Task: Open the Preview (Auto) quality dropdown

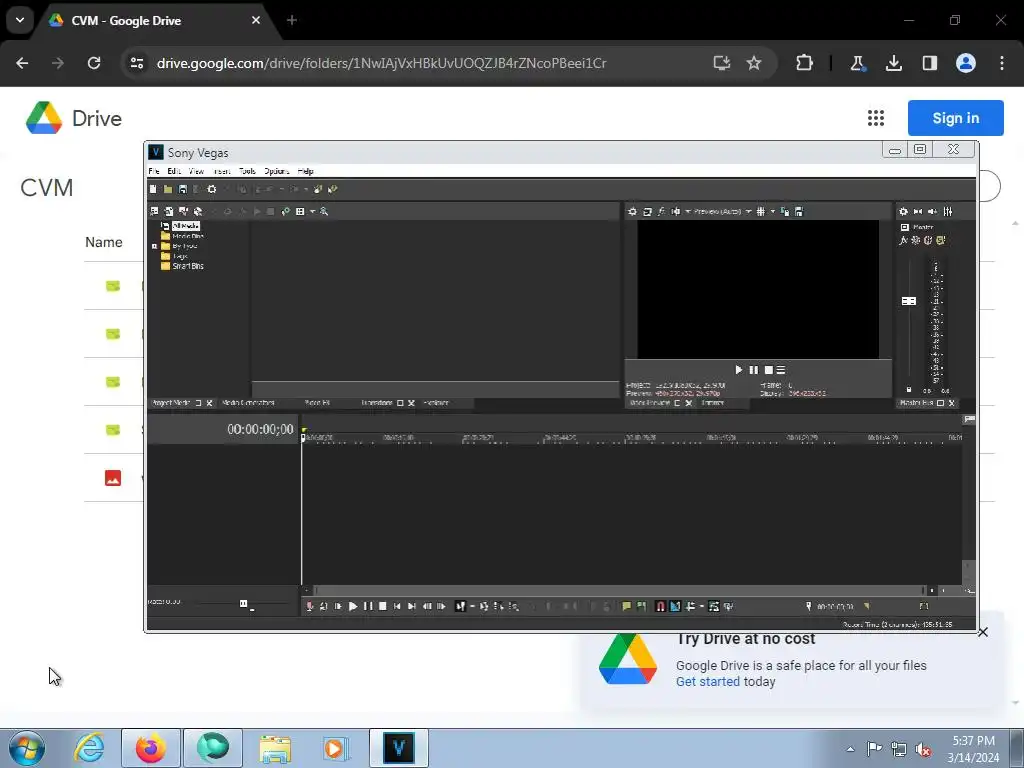Action: click(x=722, y=212)
